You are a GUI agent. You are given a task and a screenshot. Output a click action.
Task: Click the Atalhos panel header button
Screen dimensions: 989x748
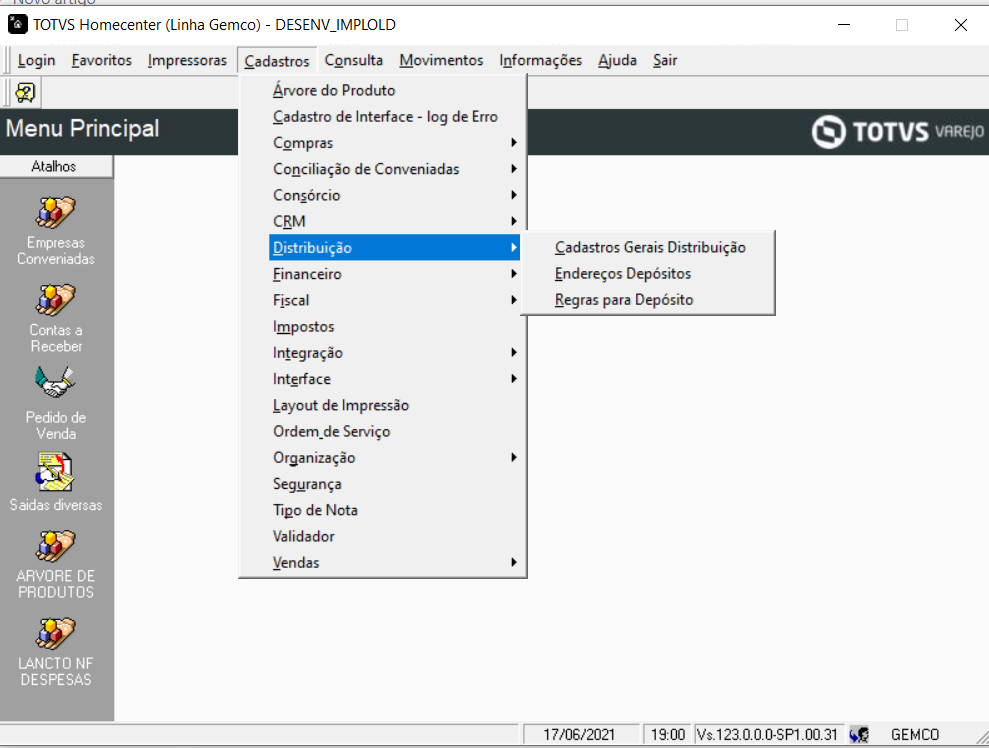click(56, 167)
